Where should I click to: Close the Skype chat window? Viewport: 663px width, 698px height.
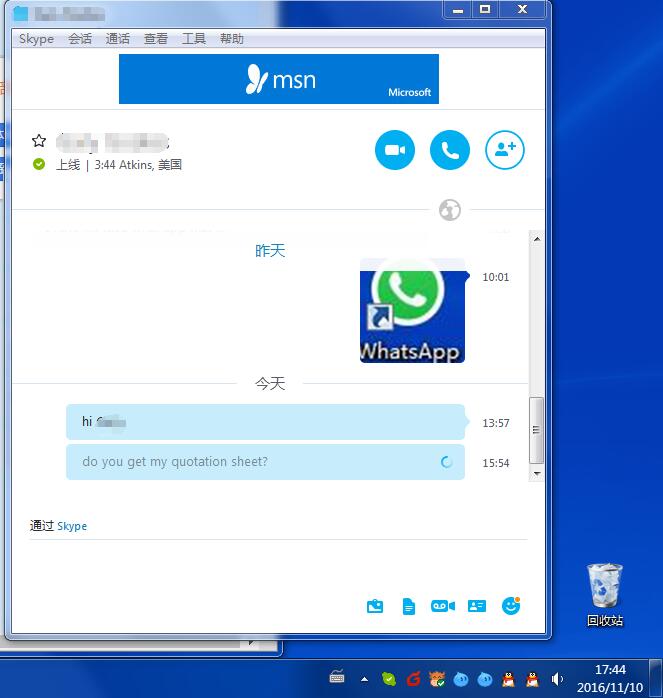click(522, 9)
